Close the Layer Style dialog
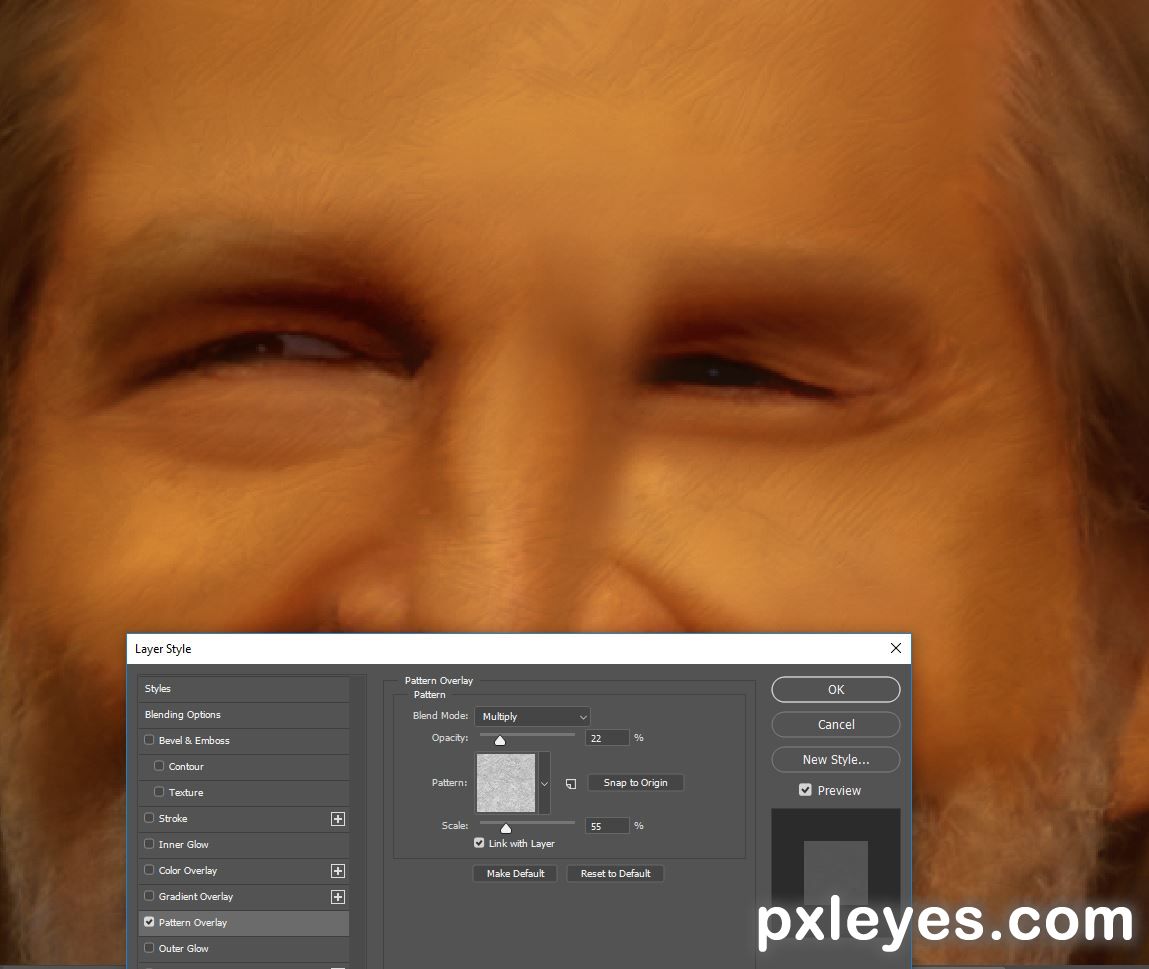 pos(895,648)
